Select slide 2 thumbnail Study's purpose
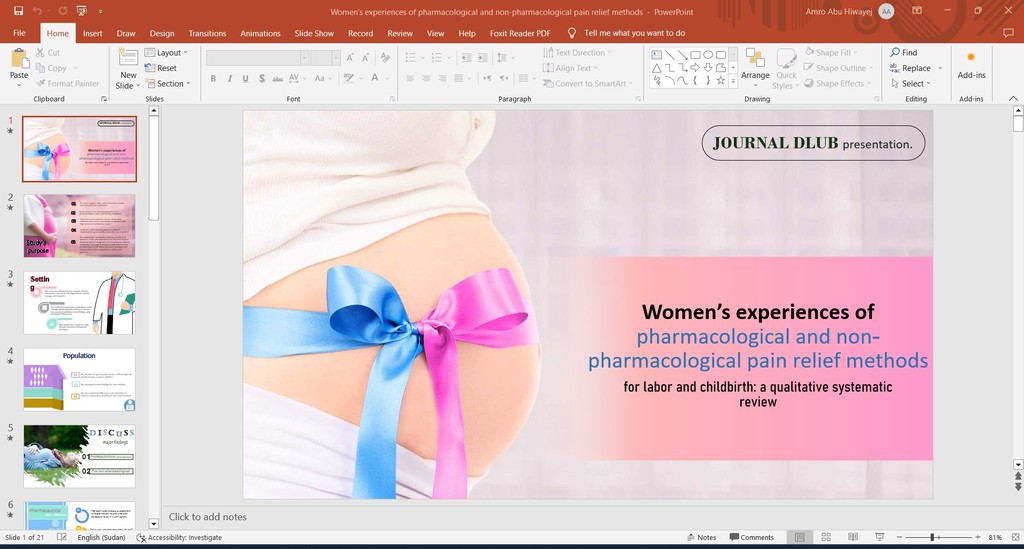 tap(79, 225)
